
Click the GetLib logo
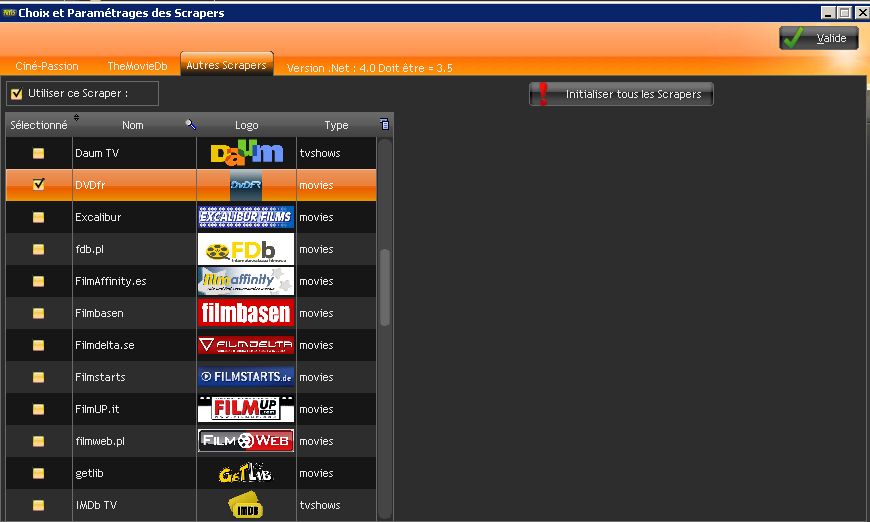tap(246, 473)
